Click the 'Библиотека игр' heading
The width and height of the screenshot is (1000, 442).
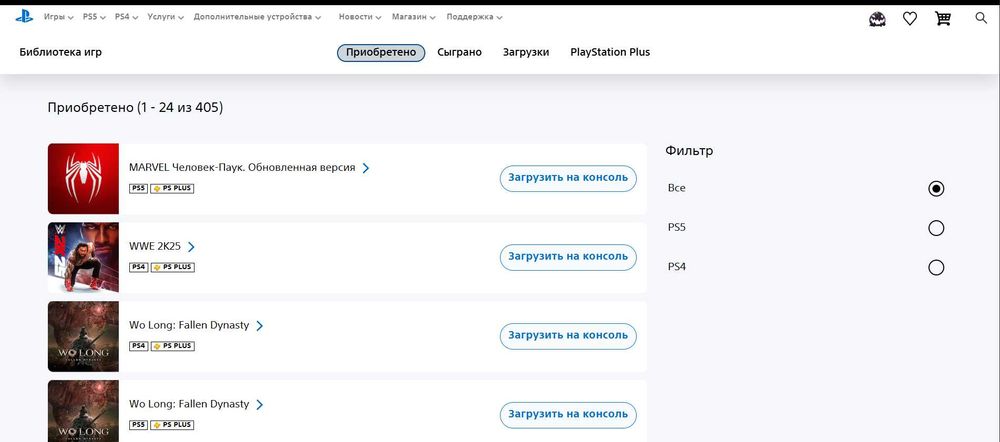61,52
